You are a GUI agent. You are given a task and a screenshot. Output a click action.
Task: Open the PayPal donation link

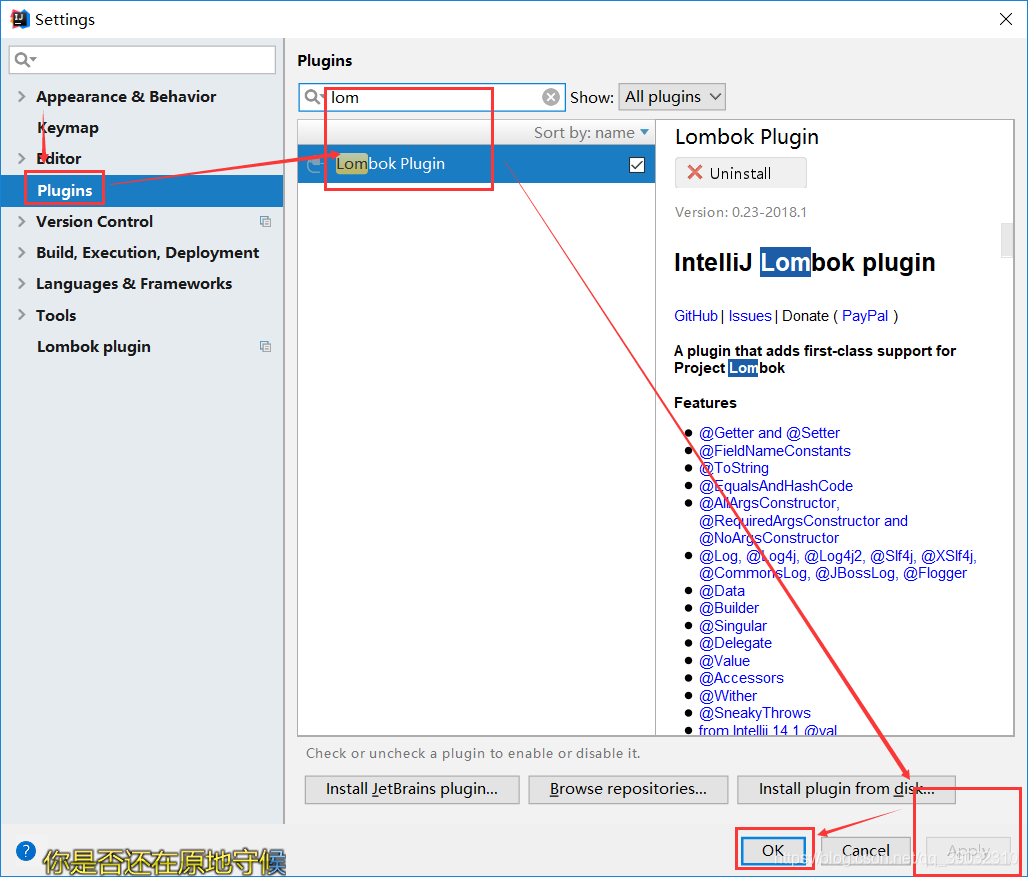click(865, 316)
